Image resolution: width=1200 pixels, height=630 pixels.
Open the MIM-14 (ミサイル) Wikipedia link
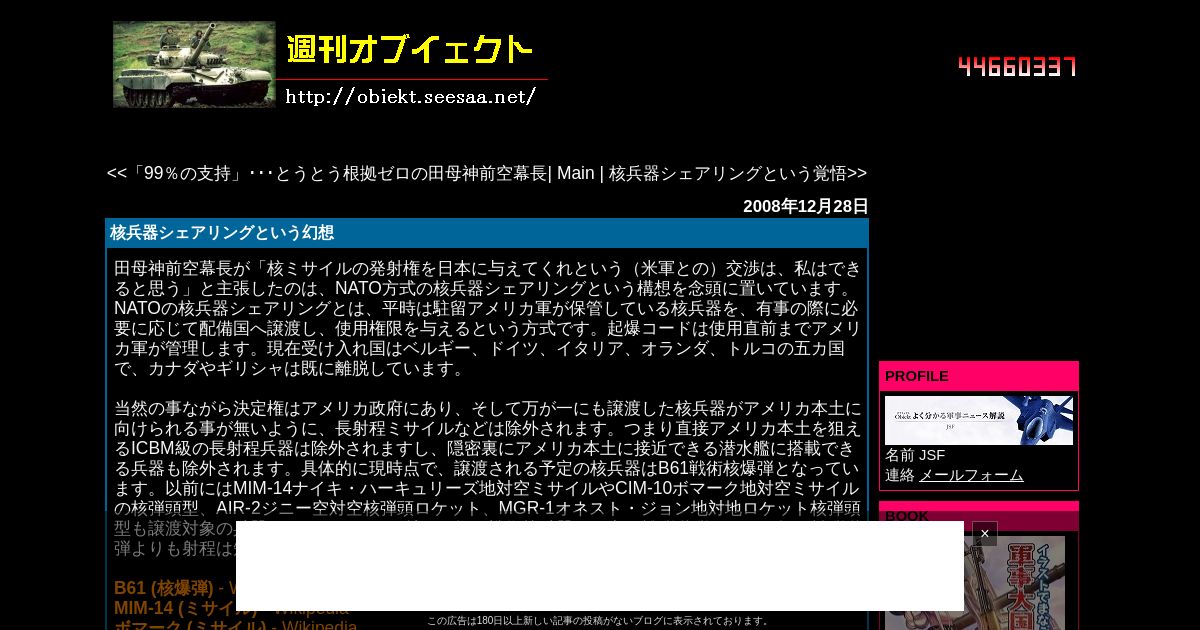[x=231, y=608]
